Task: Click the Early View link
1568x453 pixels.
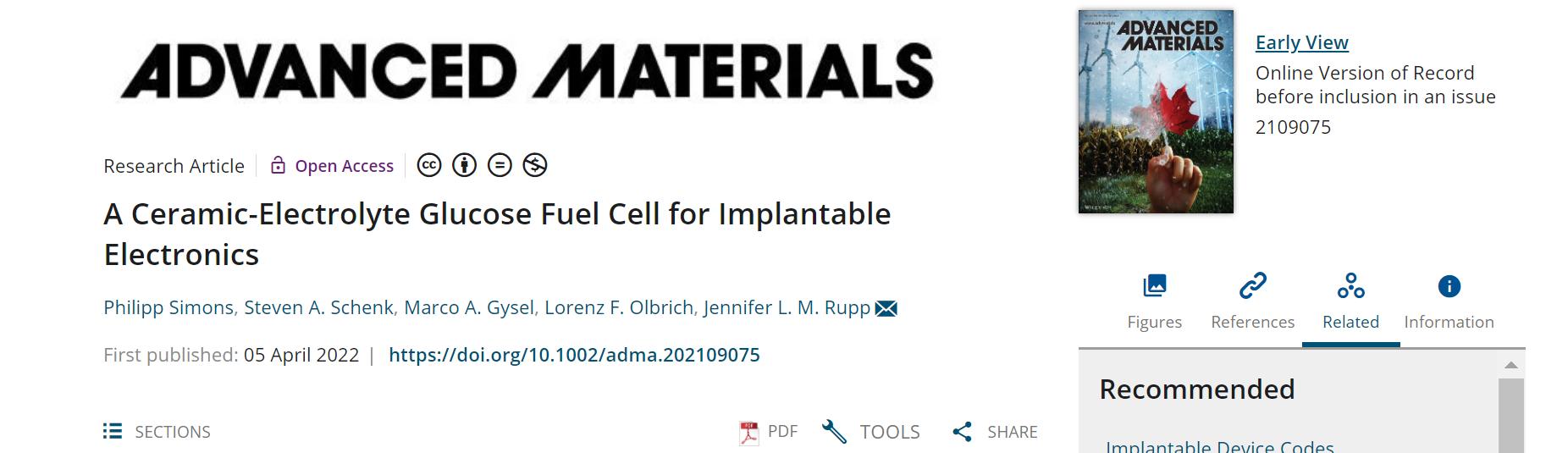Action: click(x=1301, y=42)
